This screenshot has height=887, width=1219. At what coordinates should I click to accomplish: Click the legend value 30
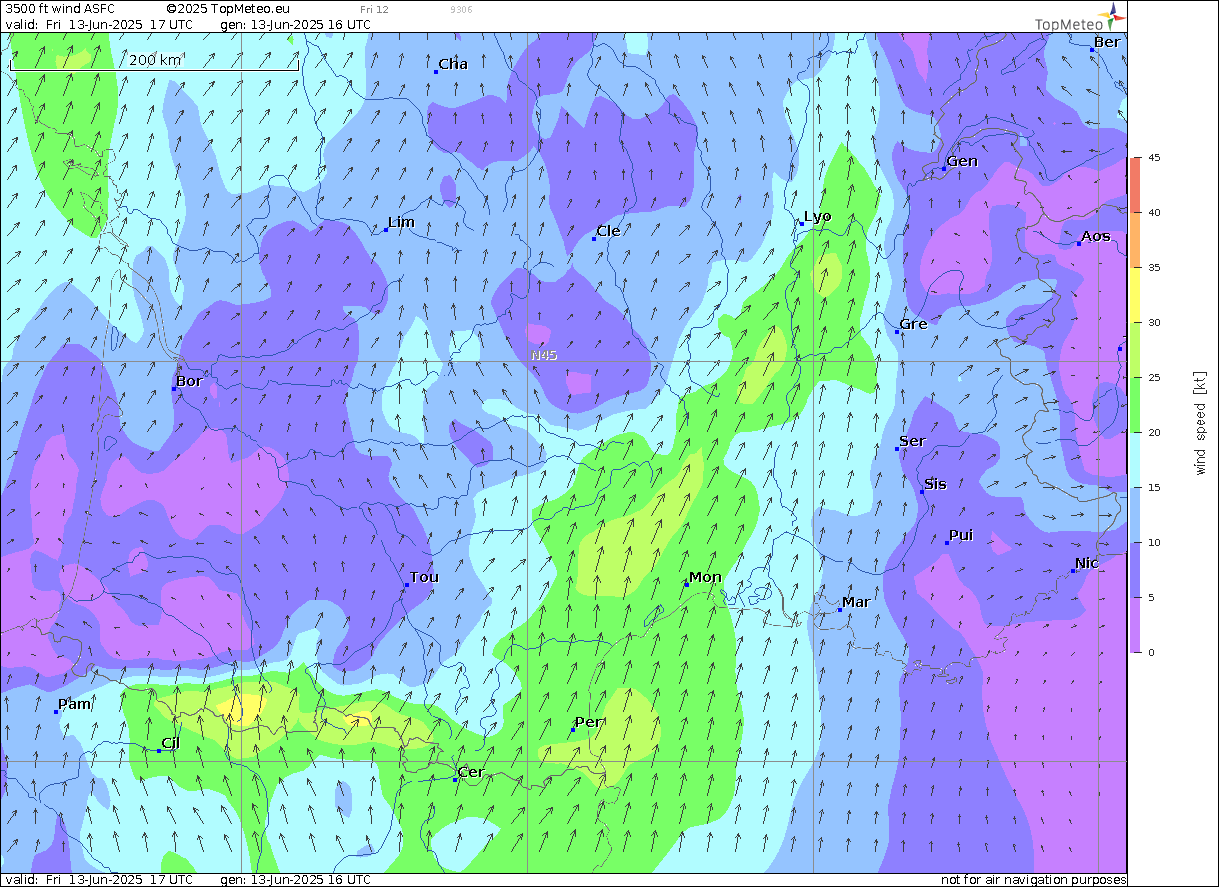pyautogui.click(x=1154, y=323)
